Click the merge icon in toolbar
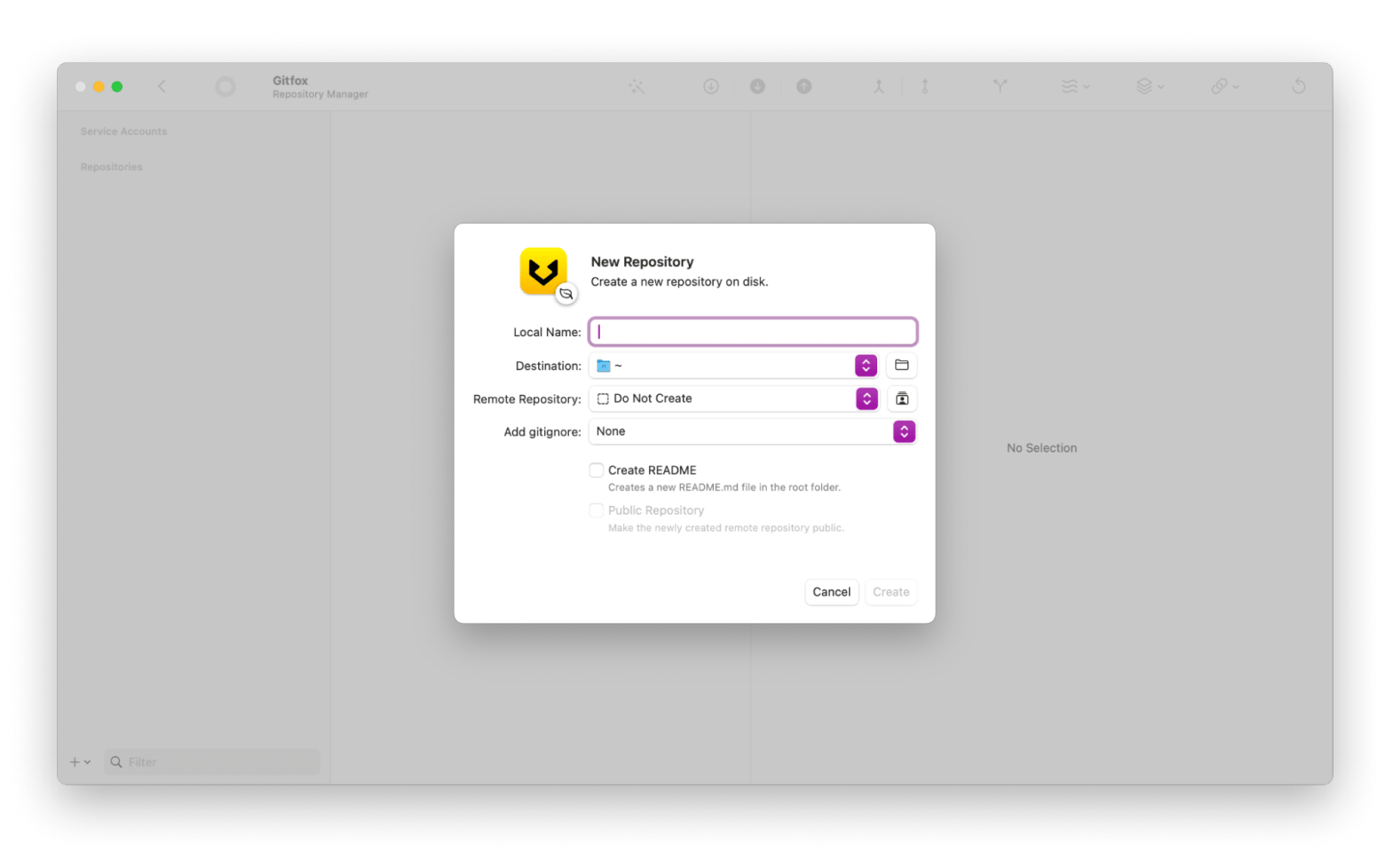 [x=878, y=86]
